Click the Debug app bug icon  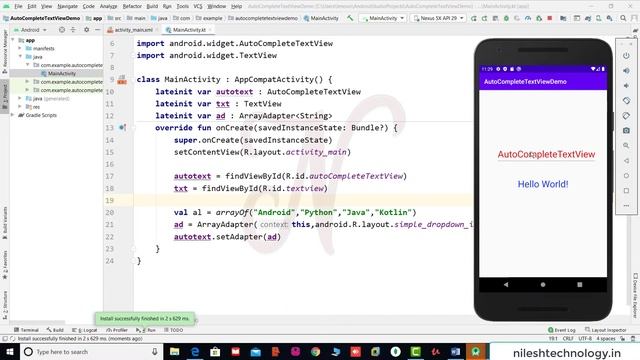click(x=506, y=18)
